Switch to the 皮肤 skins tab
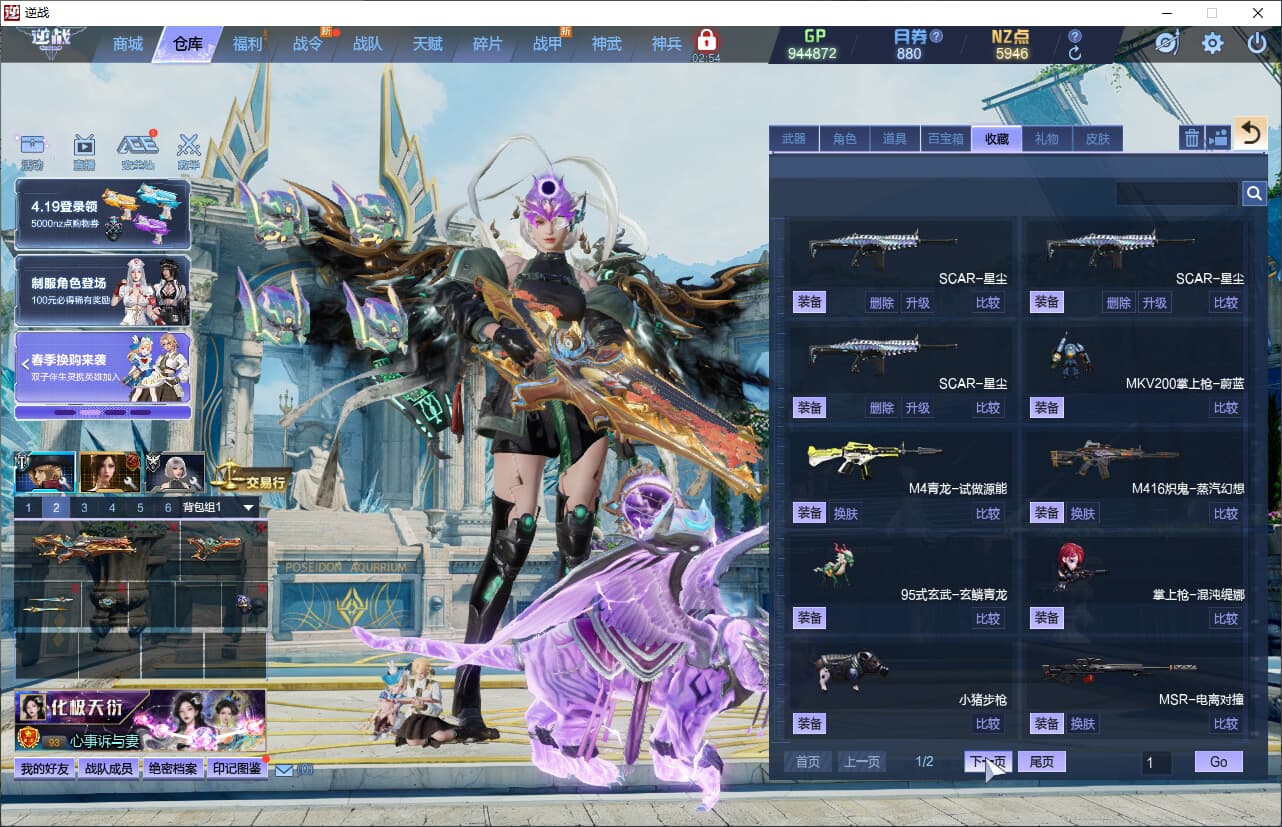The width and height of the screenshot is (1282, 827). click(1098, 139)
